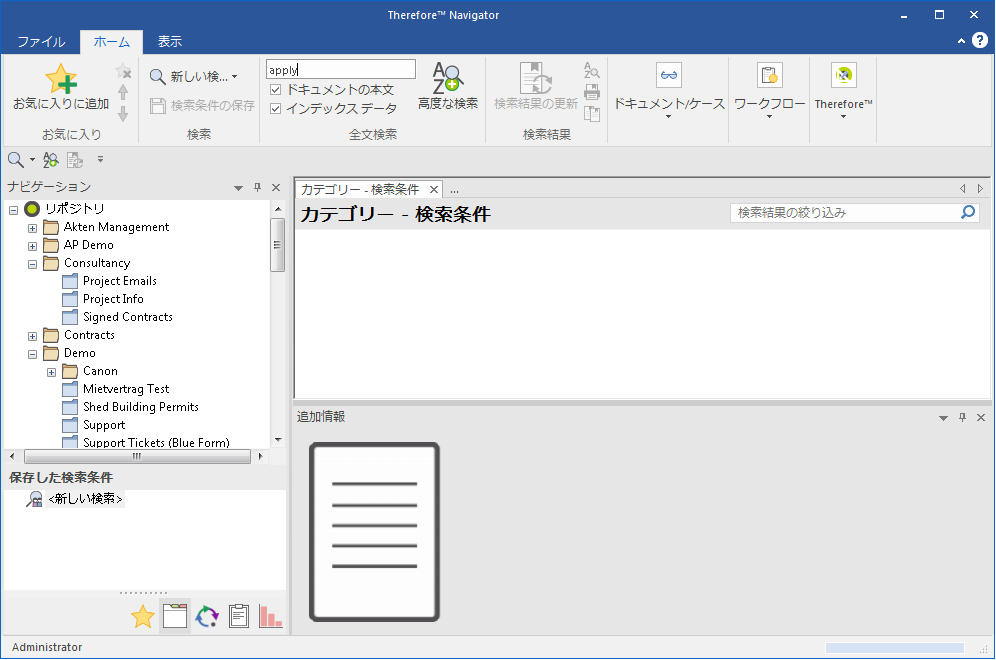This screenshot has height=660, width=996.
Task: Collapse the Consultancy folder
Action: 32,264
